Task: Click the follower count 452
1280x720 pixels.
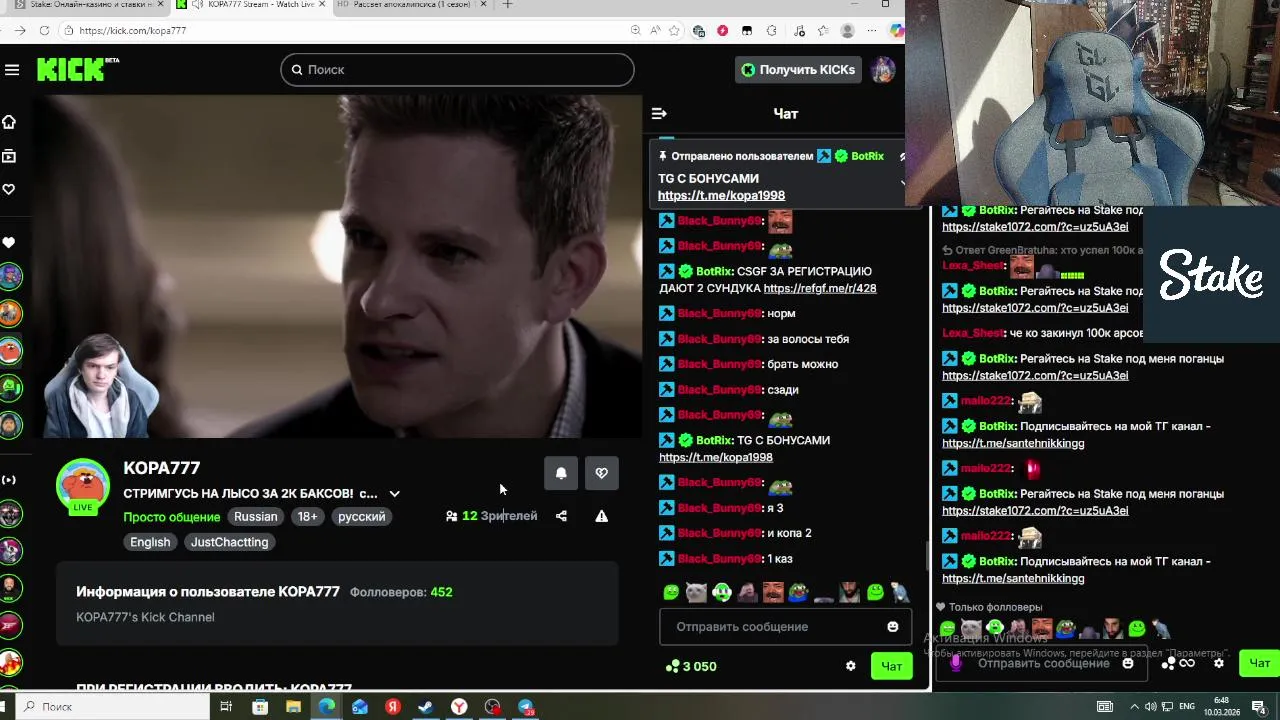Action: click(x=441, y=592)
